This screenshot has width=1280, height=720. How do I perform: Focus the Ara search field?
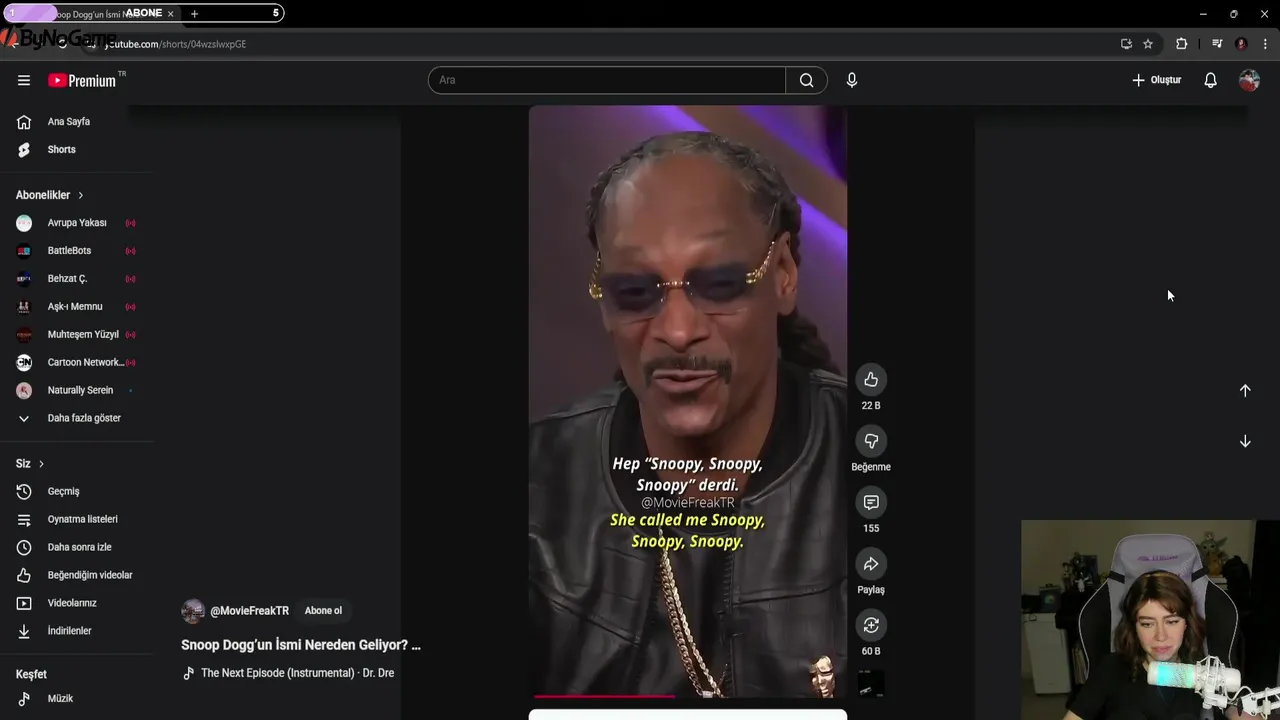607,80
